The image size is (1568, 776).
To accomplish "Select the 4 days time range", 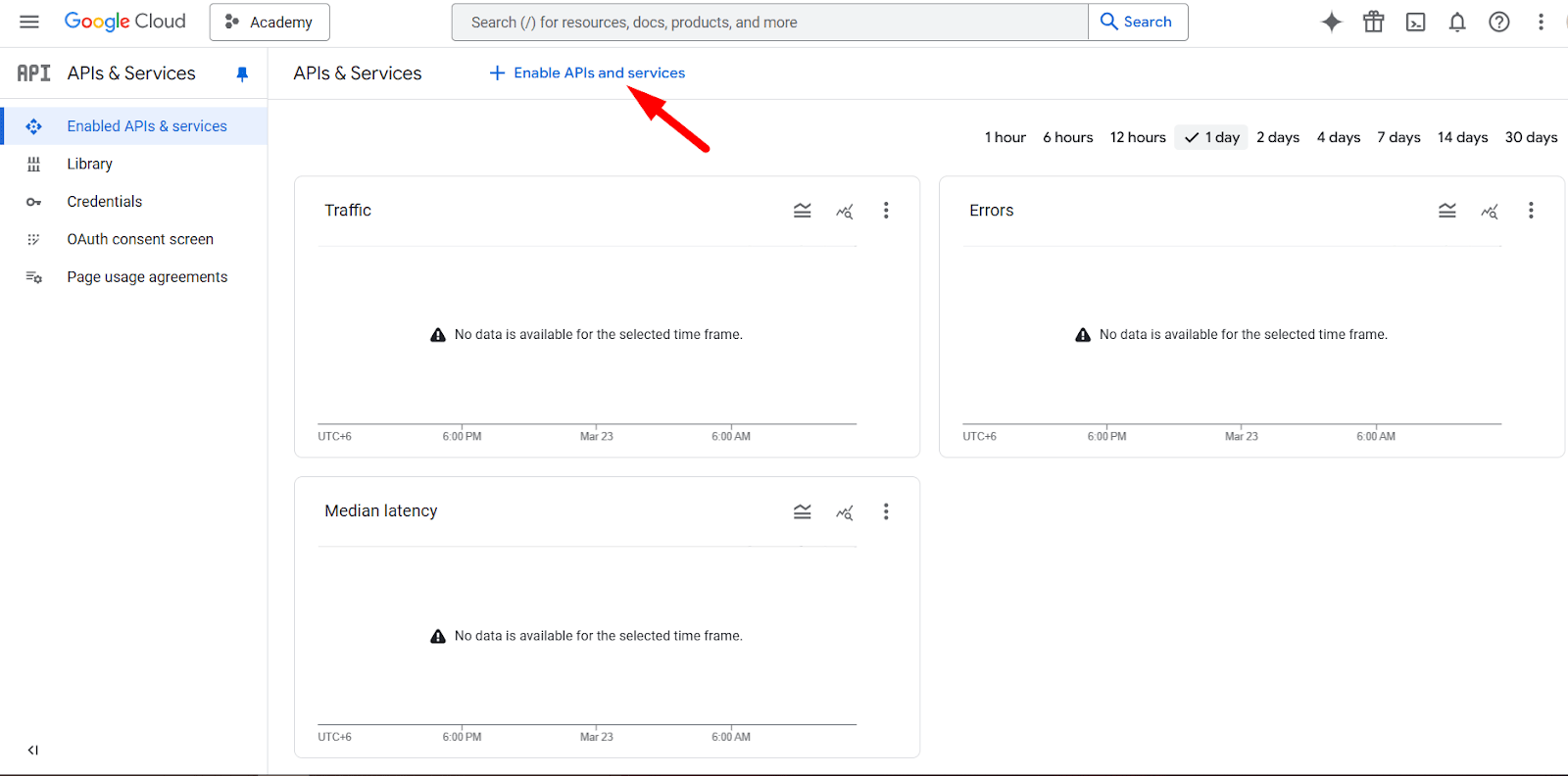I will pyautogui.click(x=1339, y=137).
